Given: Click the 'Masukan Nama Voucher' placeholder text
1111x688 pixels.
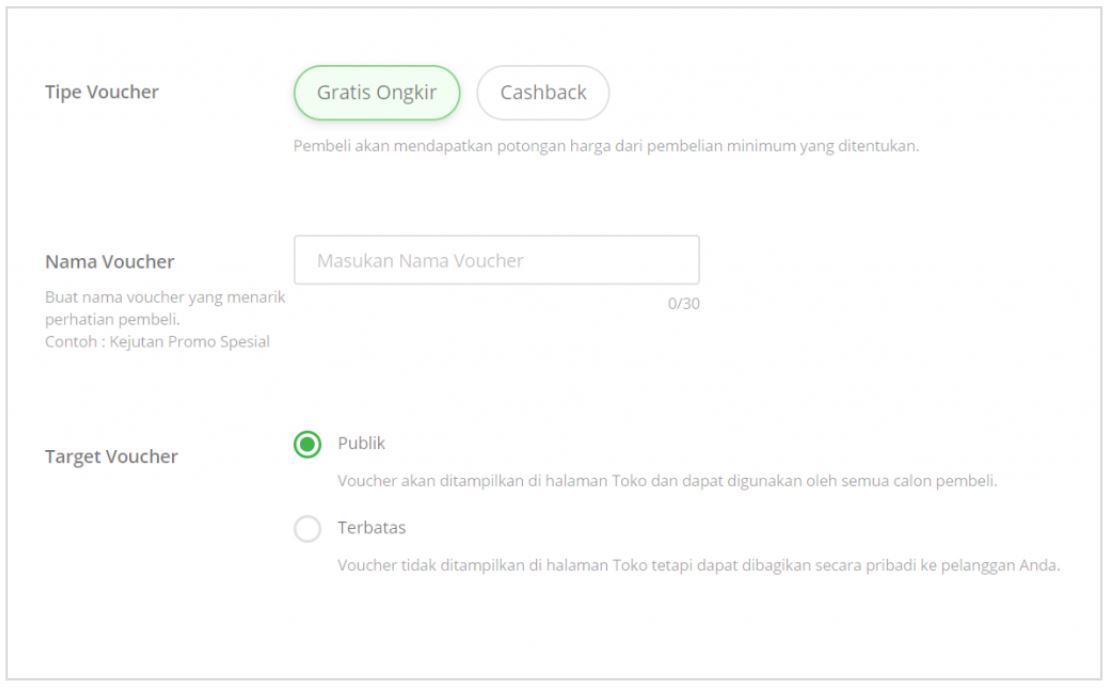Looking at the screenshot, I should coord(420,261).
